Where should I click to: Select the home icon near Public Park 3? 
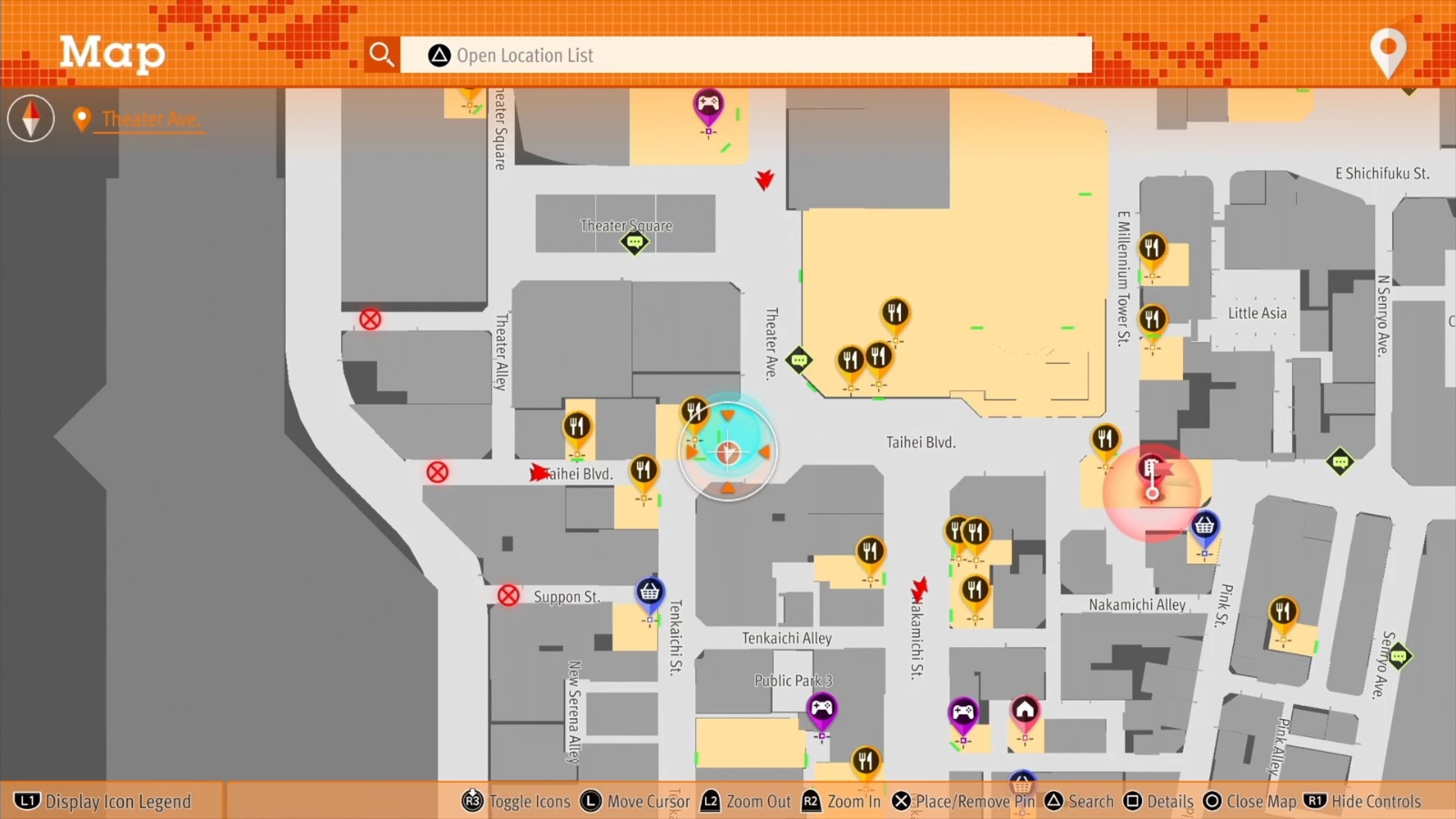pyautogui.click(x=1026, y=708)
